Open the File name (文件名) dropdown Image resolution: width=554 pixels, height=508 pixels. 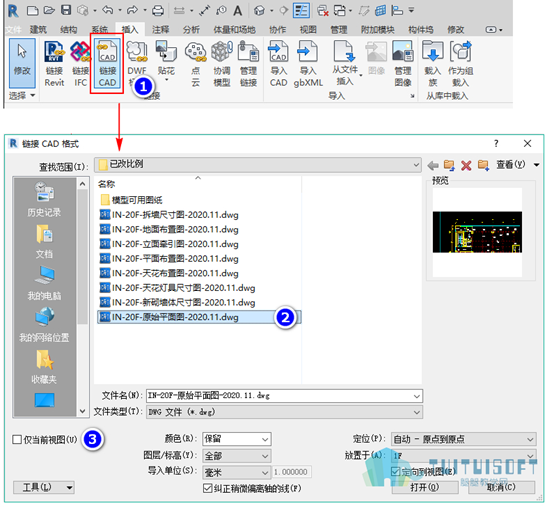[417, 396]
